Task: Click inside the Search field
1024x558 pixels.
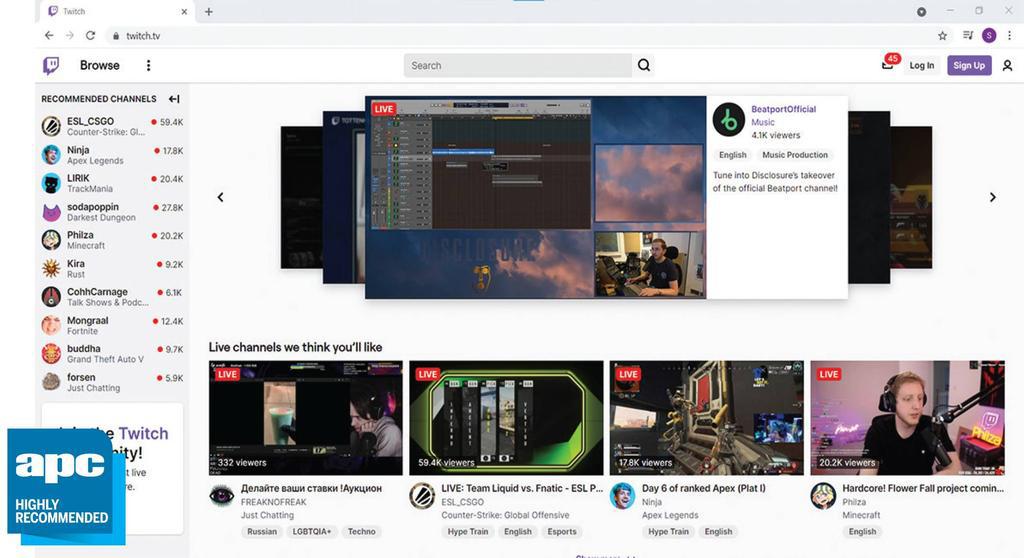Action: pos(517,65)
